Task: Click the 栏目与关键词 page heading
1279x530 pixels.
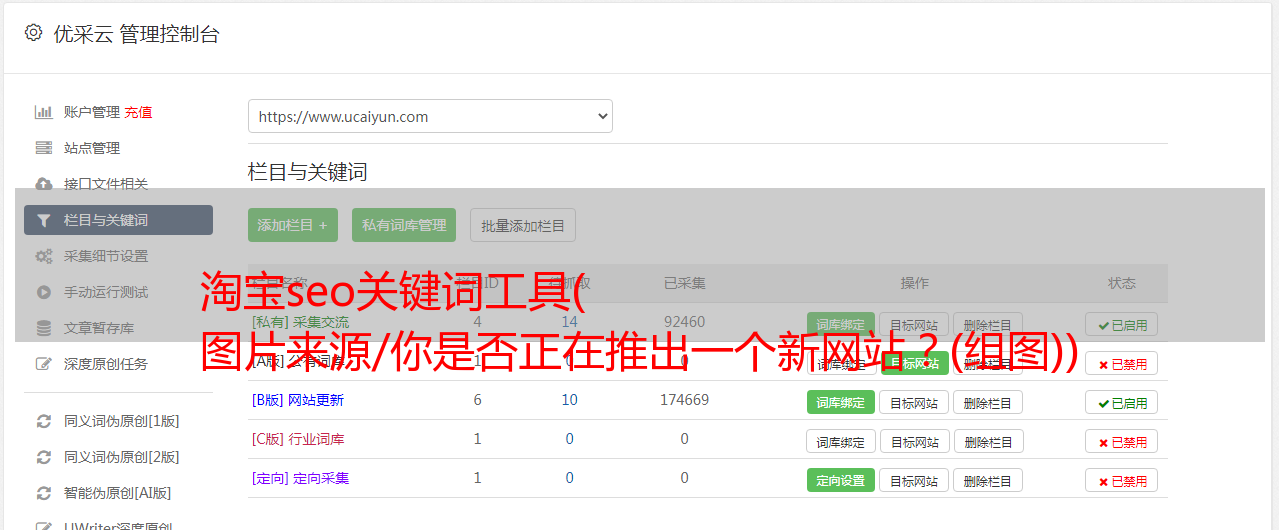Action: (x=308, y=172)
